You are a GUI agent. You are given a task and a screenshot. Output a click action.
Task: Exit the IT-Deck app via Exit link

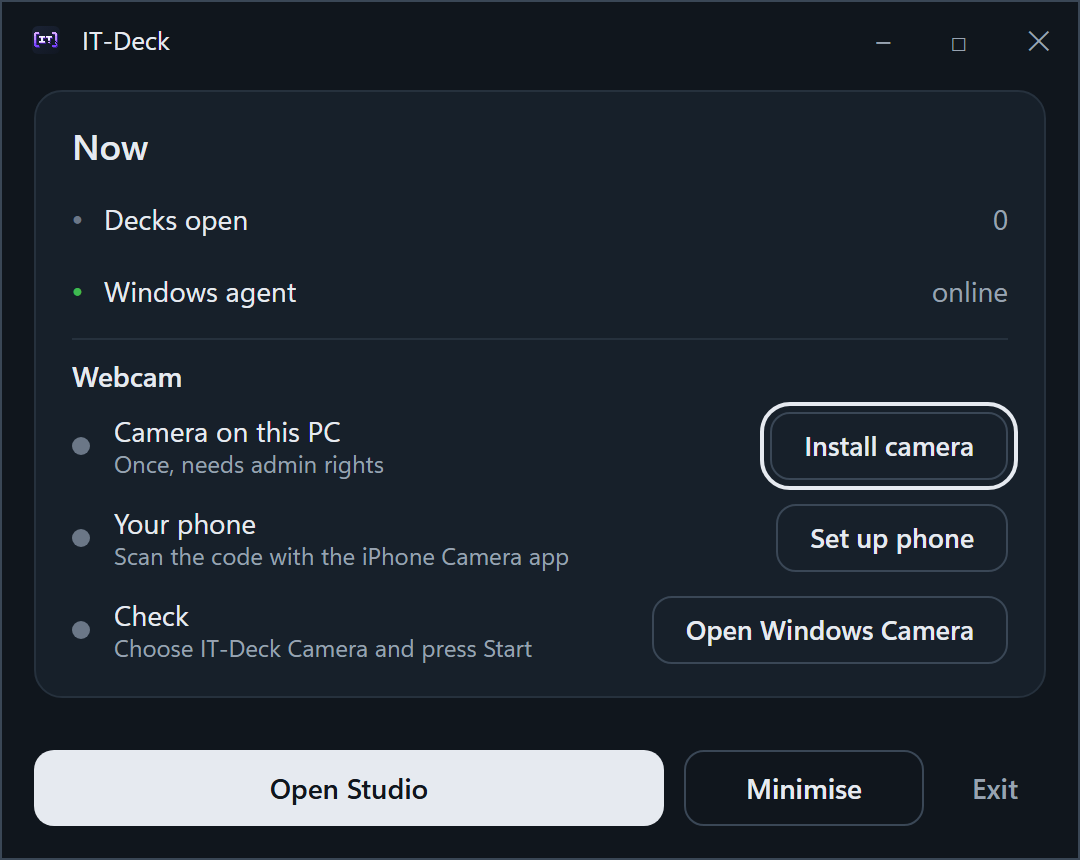(995, 789)
